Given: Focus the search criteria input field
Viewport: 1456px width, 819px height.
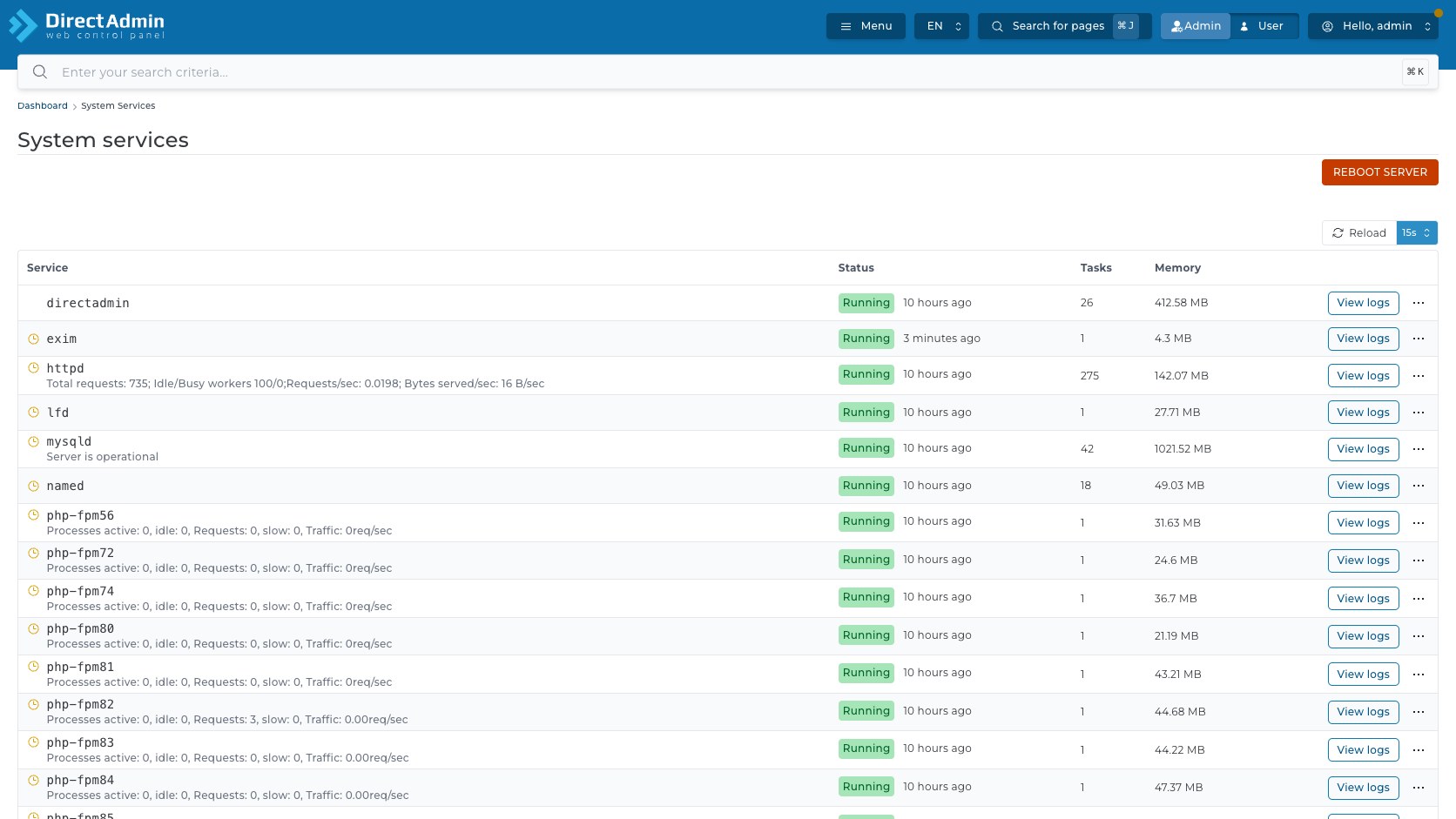Looking at the screenshot, I should (727, 72).
